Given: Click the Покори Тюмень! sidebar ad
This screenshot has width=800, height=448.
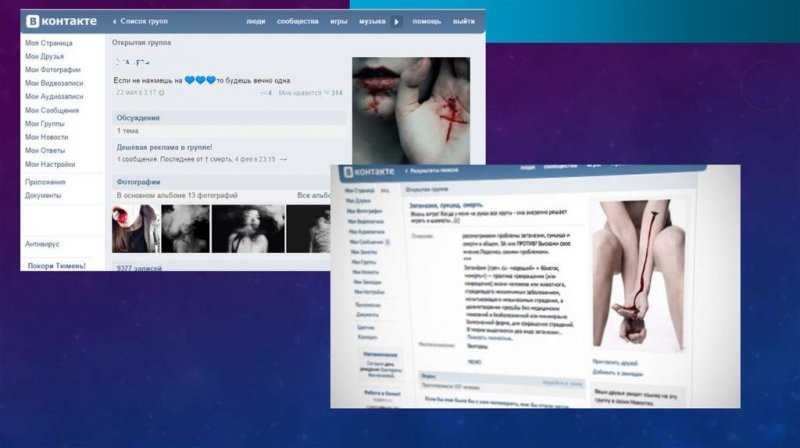Looking at the screenshot, I should click(57, 266).
